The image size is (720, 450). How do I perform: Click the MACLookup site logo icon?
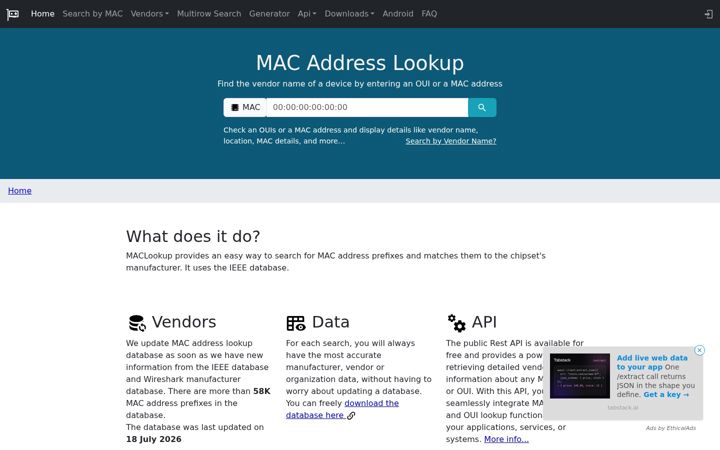pos(13,14)
